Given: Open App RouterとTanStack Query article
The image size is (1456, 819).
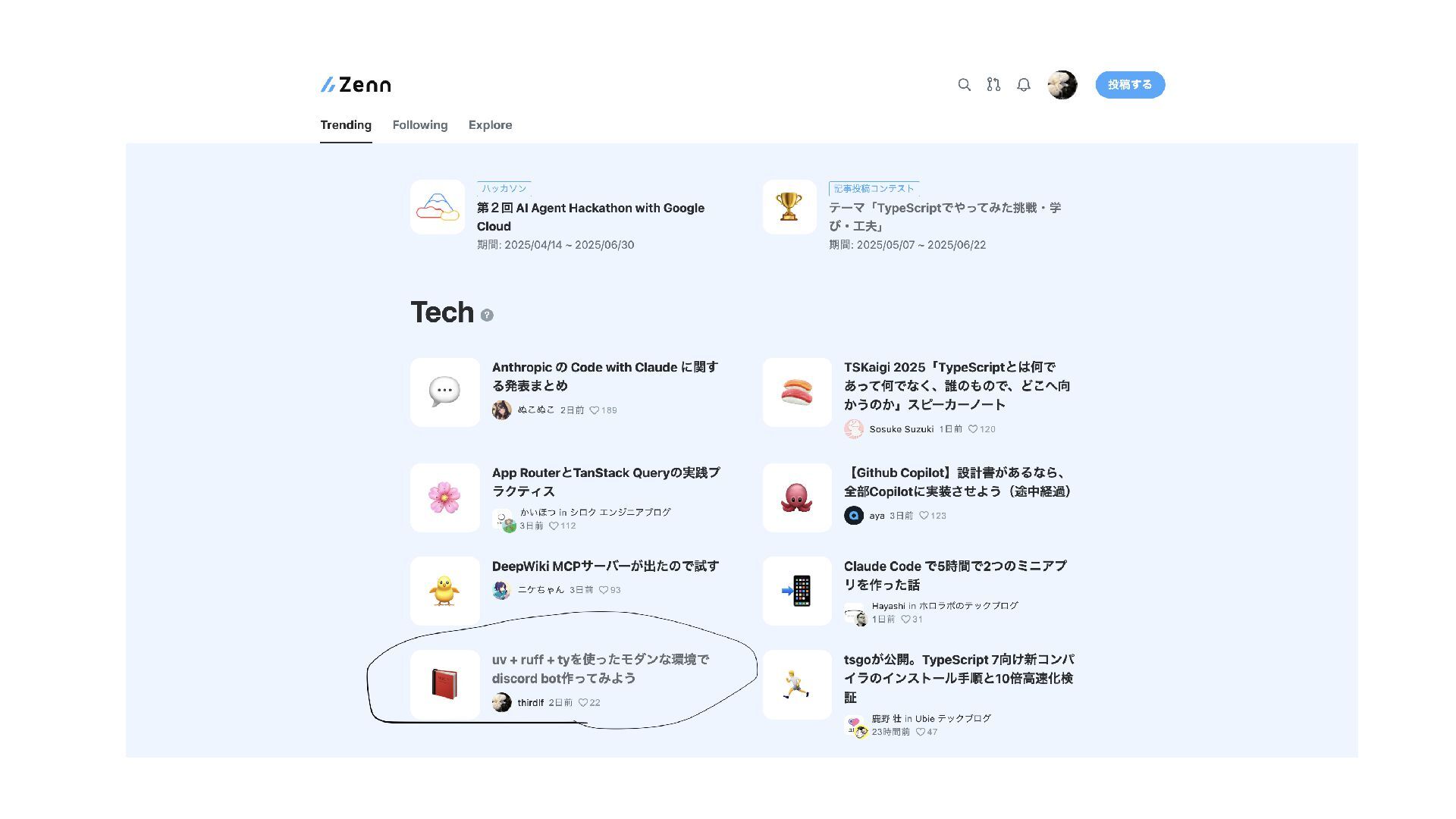Looking at the screenshot, I should (x=606, y=482).
